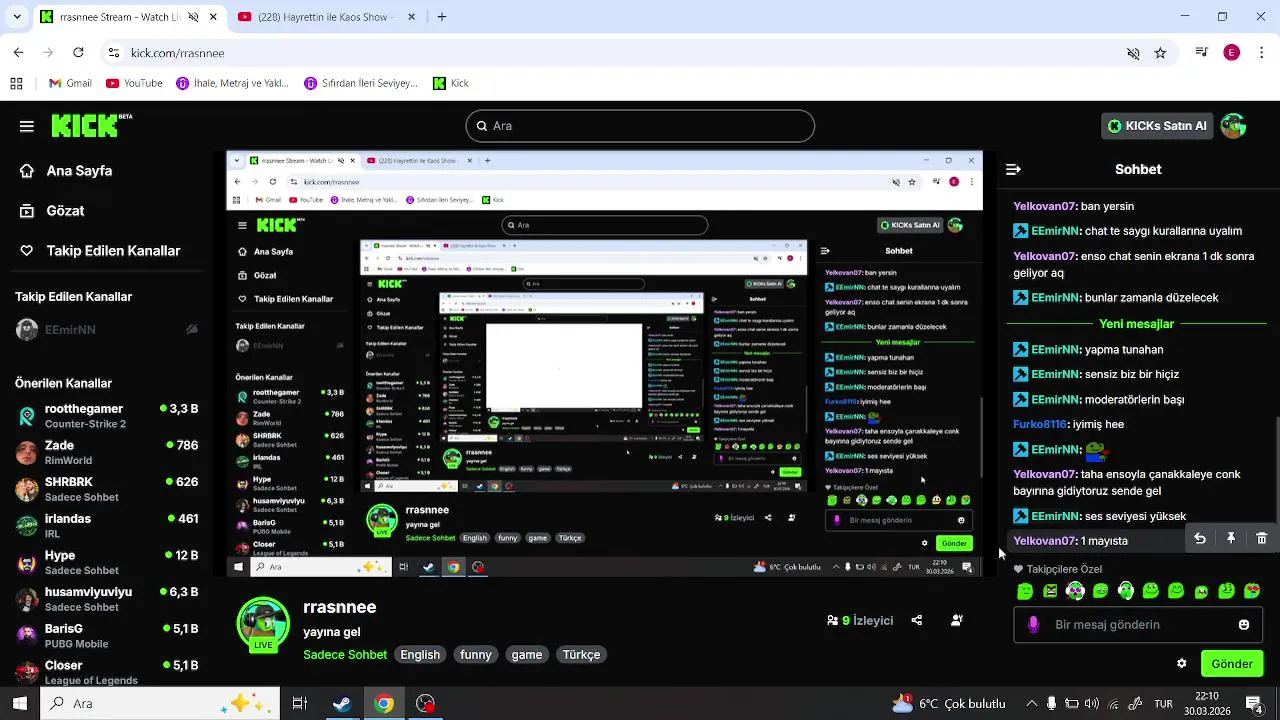The image size is (1280, 720).
Task: Bookmark this page with the star
Action: coord(1160,53)
